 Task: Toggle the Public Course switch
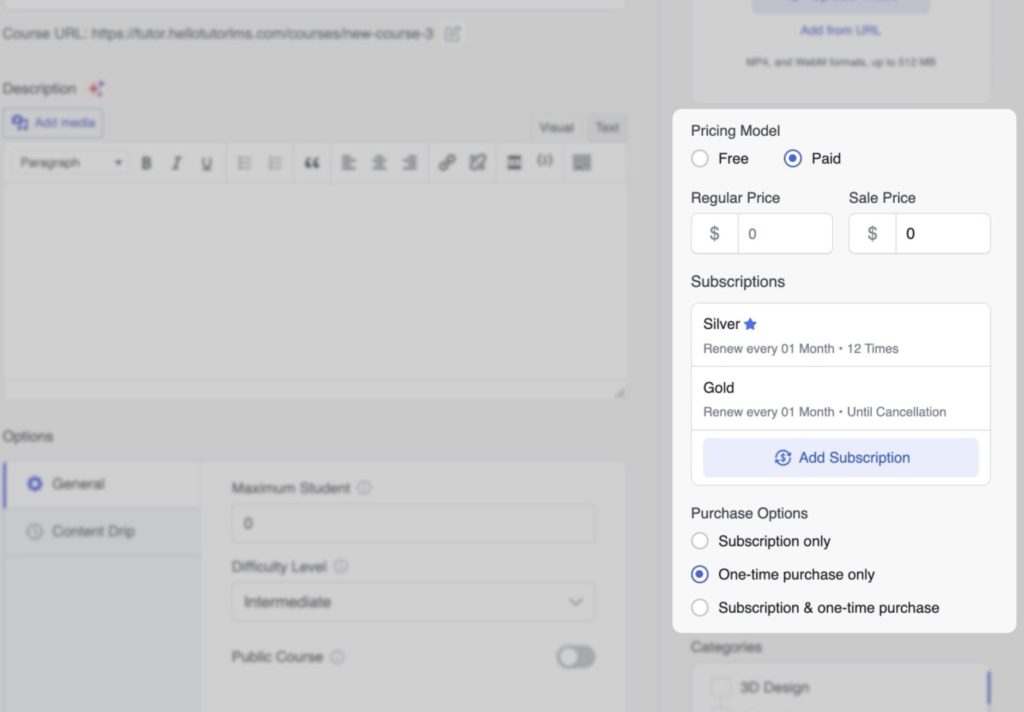(575, 657)
